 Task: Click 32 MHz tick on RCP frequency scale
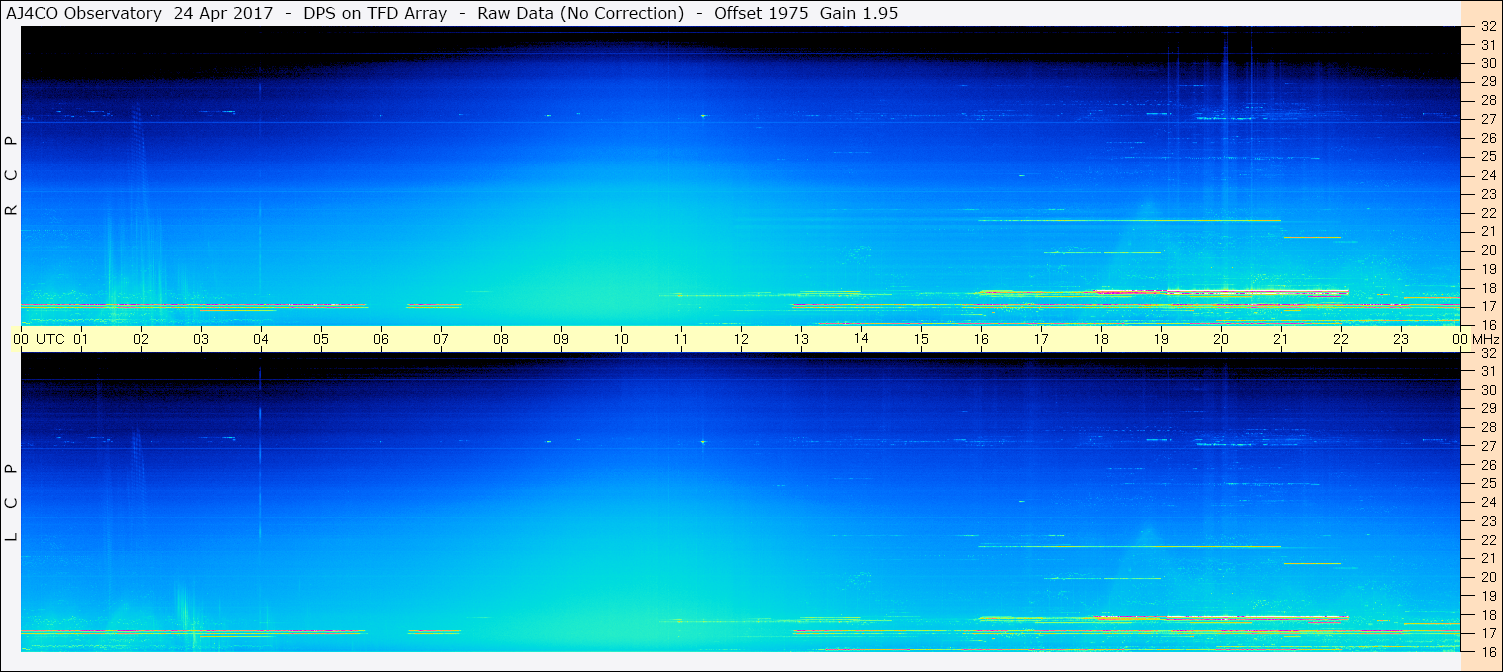[1488, 27]
